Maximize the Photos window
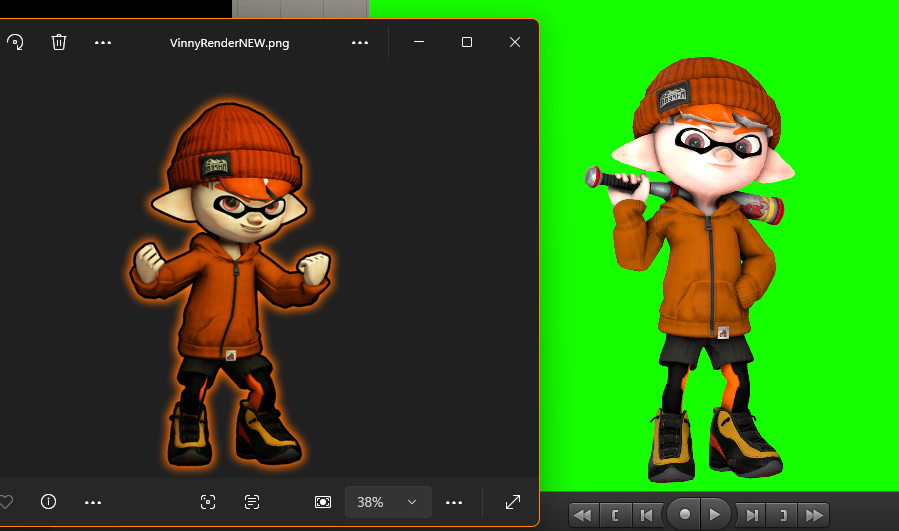The width and height of the screenshot is (899, 531). coord(467,42)
